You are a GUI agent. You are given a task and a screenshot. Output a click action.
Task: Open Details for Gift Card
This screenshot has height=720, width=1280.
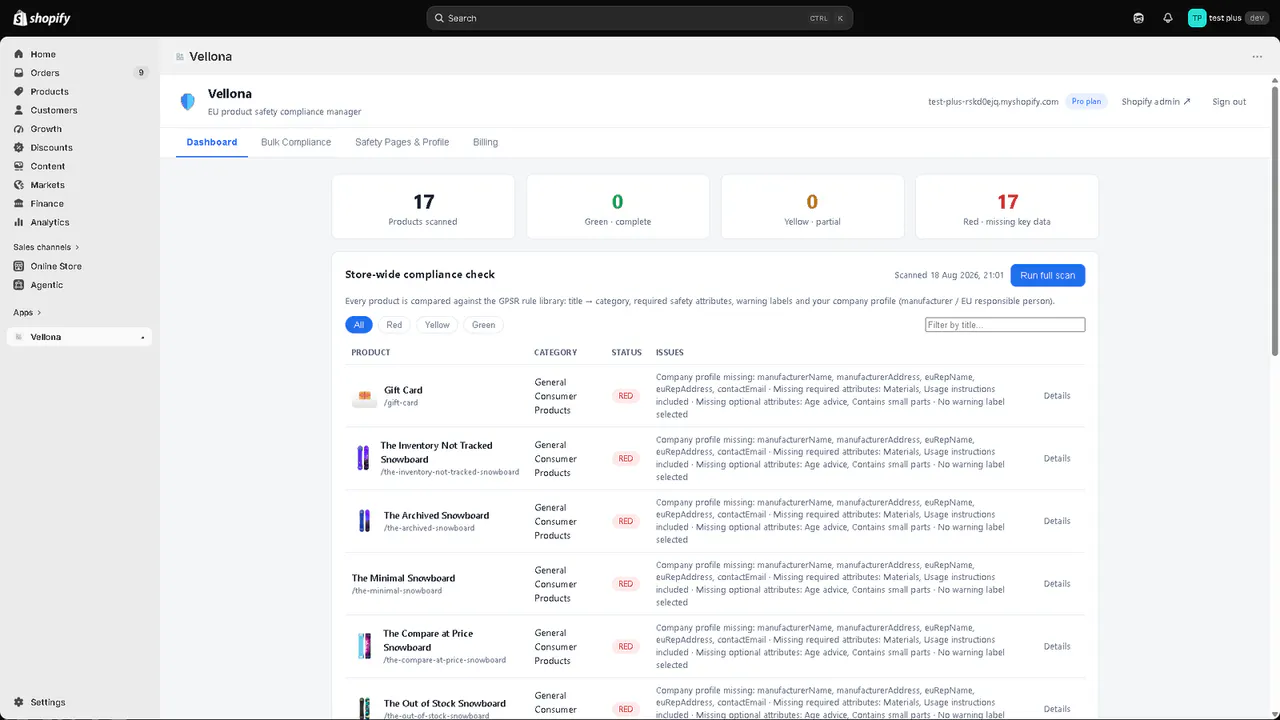click(x=1057, y=396)
